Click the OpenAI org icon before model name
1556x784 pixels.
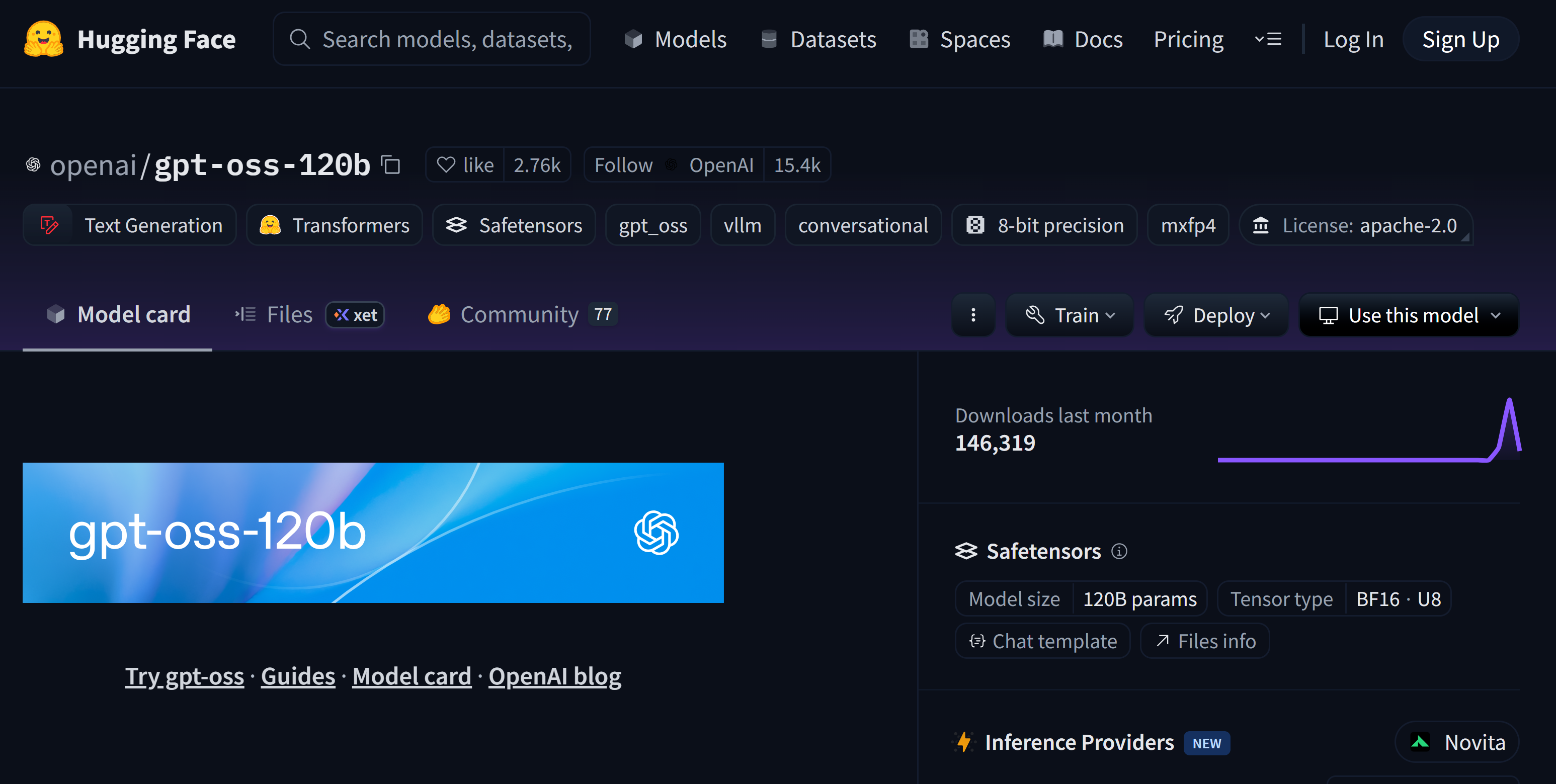coord(33,164)
